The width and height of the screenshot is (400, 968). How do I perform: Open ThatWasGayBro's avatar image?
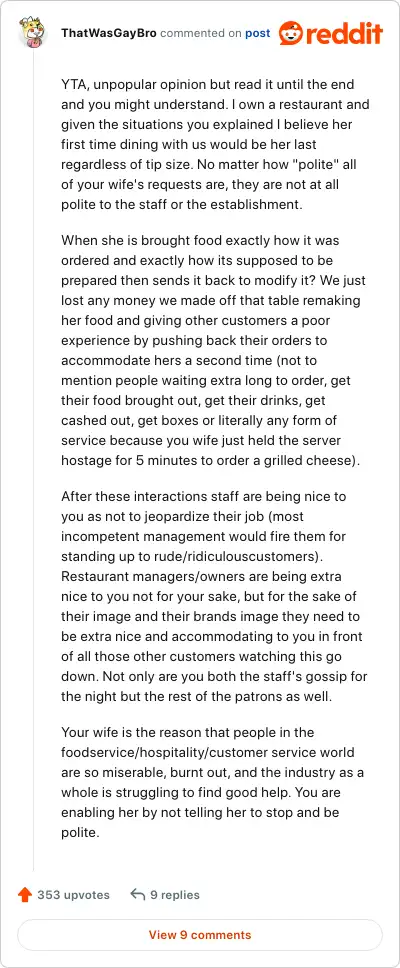tap(33, 33)
